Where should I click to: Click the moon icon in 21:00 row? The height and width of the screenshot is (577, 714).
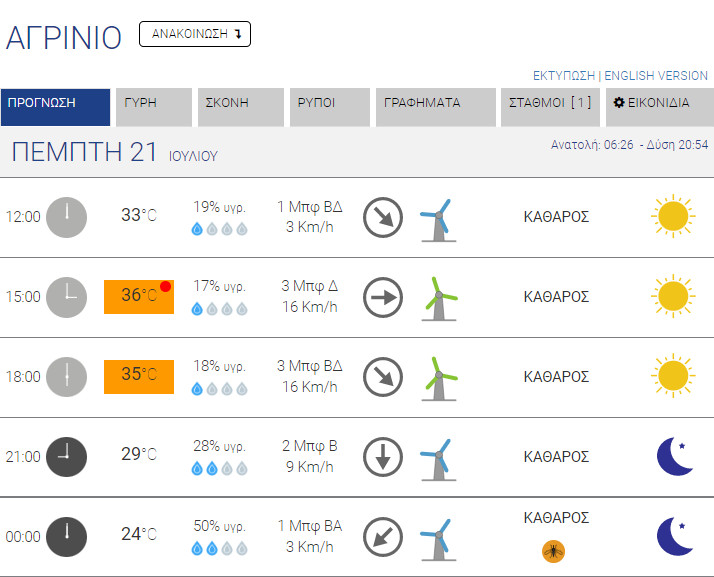click(x=674, y=456)
